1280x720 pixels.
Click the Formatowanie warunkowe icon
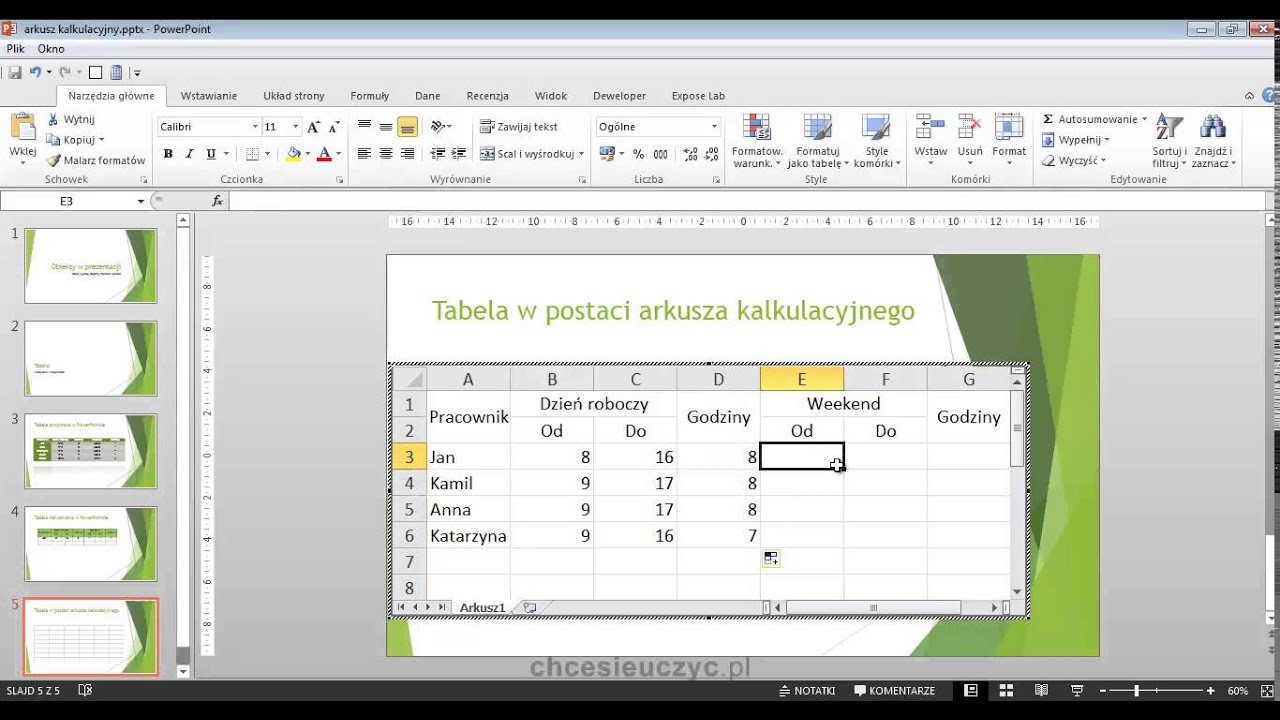pyautogui.click(x=757, y=127)
